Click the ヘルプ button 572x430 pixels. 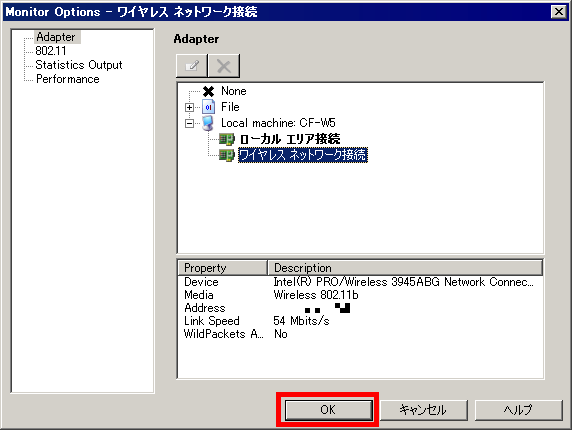(x=518, y=410)
